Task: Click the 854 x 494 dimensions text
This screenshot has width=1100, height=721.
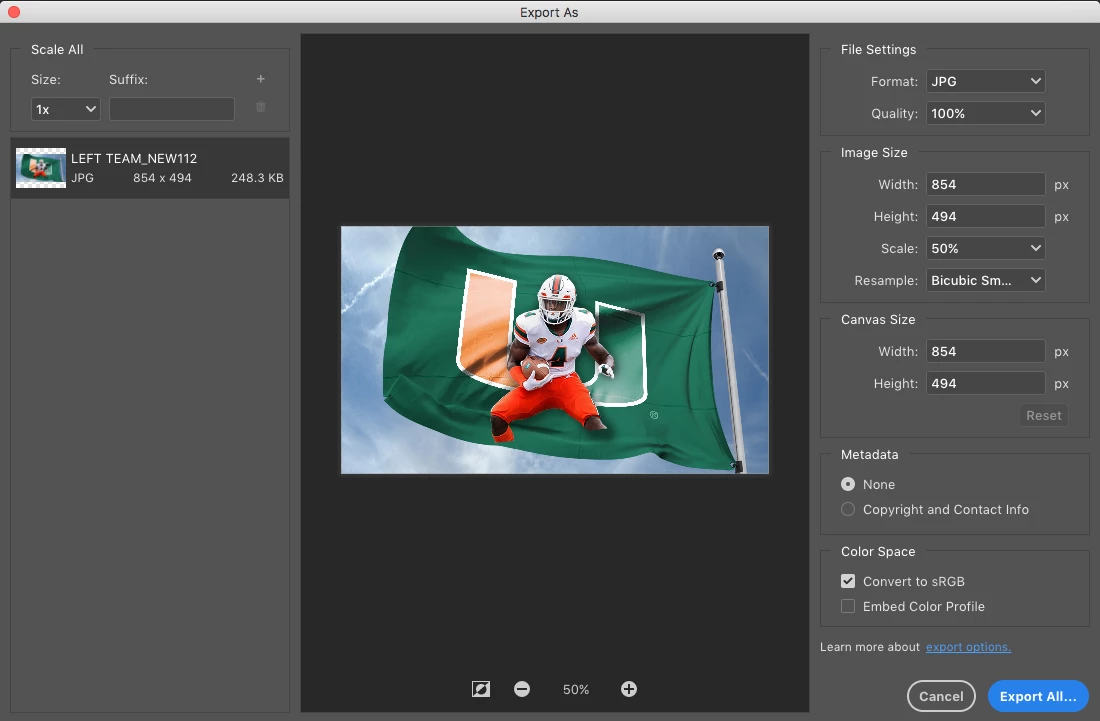Action: [x=162, y=178]
